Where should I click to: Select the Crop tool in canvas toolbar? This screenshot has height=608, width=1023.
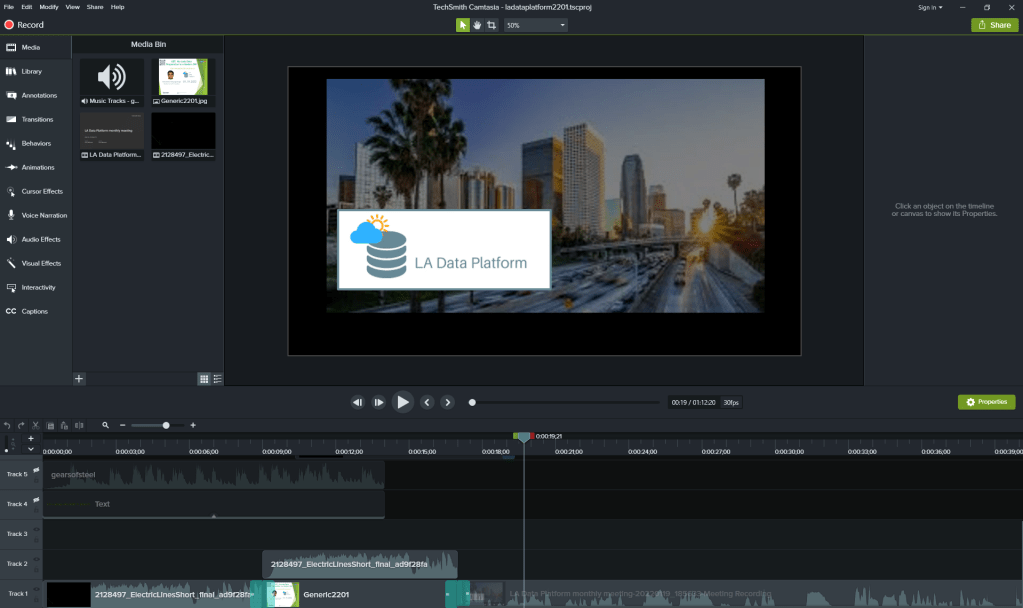(491, 25)
